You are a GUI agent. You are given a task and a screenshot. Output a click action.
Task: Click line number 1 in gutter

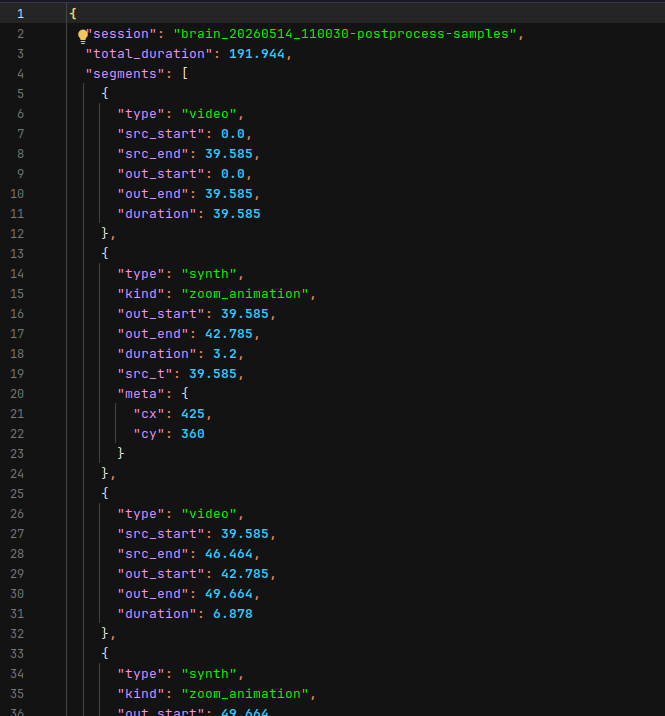pos(20,14)
